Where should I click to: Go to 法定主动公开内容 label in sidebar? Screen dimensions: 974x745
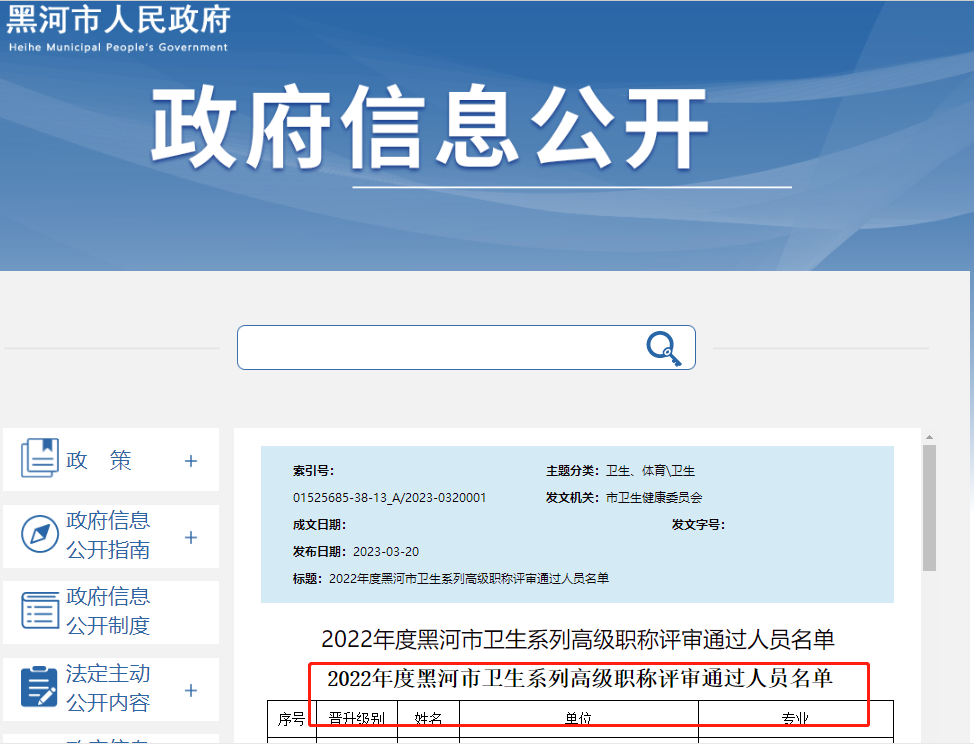[x=108, y=688]
